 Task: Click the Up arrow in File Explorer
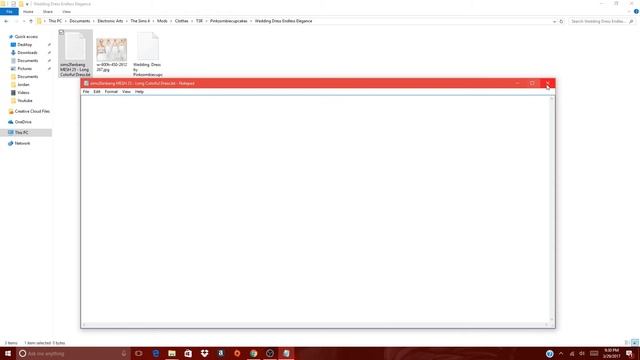(31, 21)
